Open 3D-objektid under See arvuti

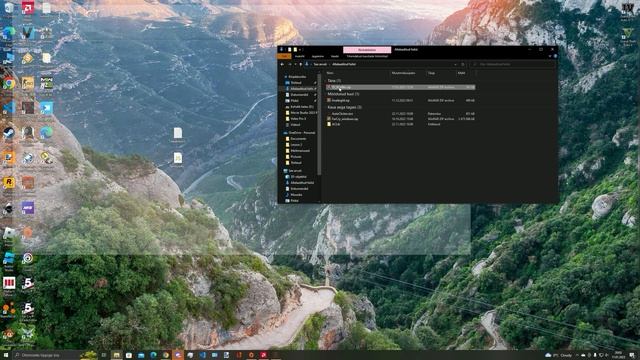click(298, 177)
